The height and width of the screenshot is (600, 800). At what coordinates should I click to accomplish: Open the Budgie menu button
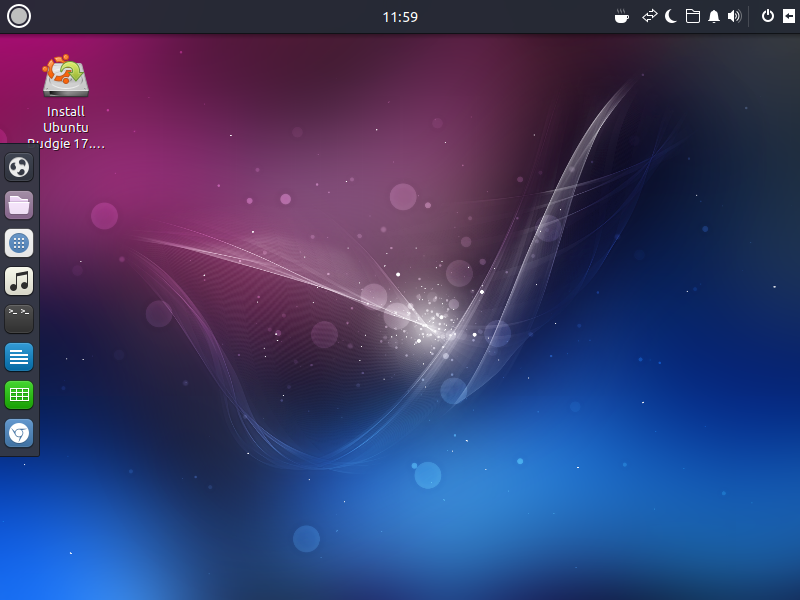[x=19, y=16]
